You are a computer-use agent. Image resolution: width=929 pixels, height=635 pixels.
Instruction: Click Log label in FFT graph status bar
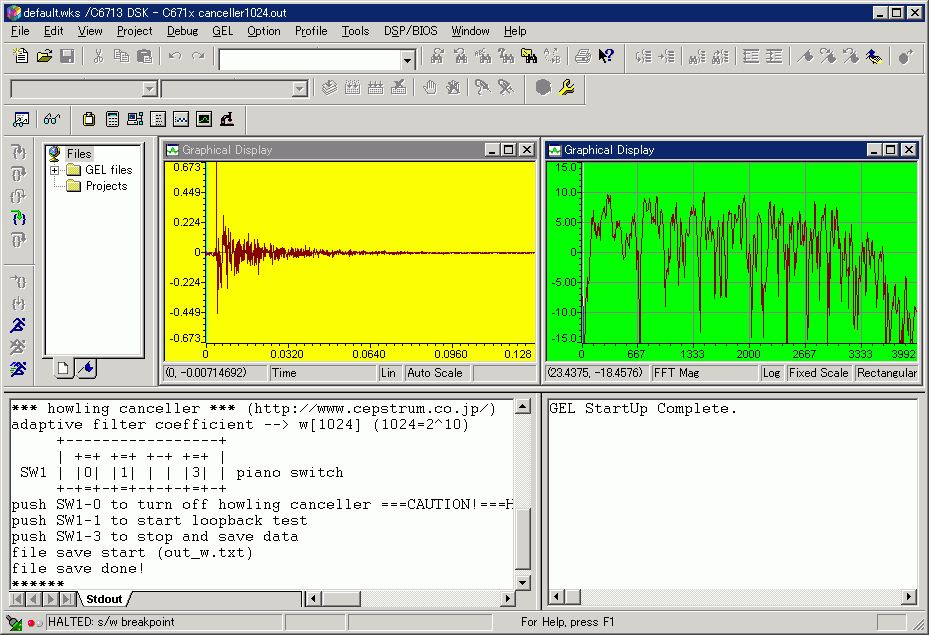771,373
